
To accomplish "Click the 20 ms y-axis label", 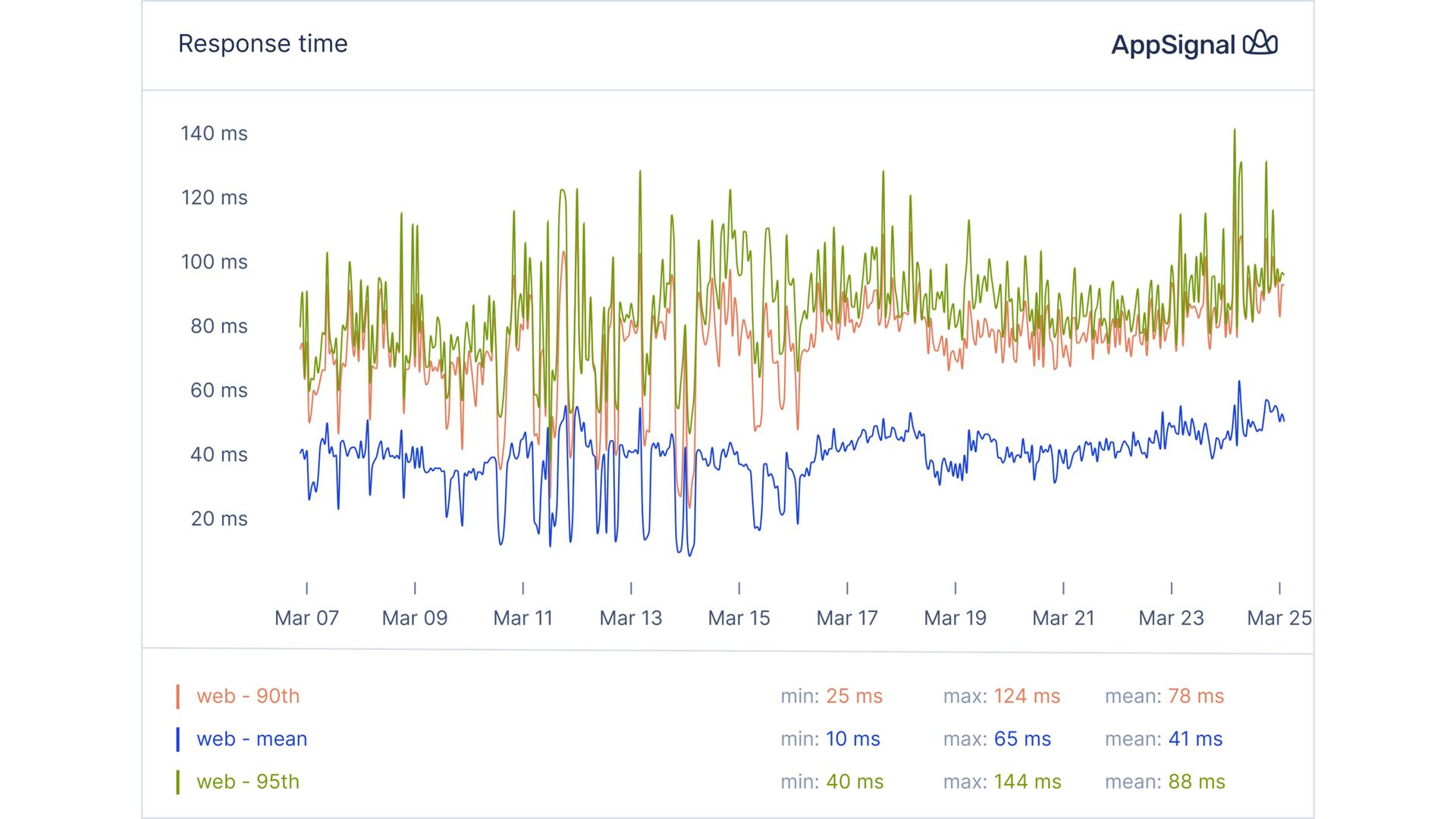I will pyautogui.click(x=218, y=519).
